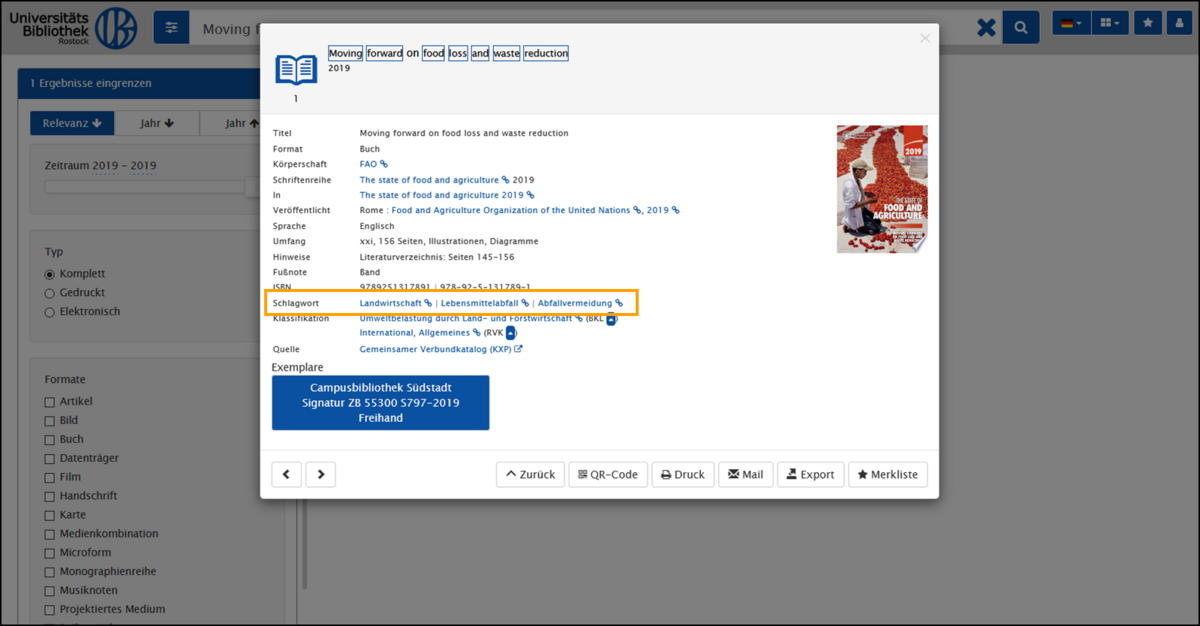This screenshot has width=1200, height=626.
Task: Tick the Monographienreihe format checkbox
Action: click(50, 572)
